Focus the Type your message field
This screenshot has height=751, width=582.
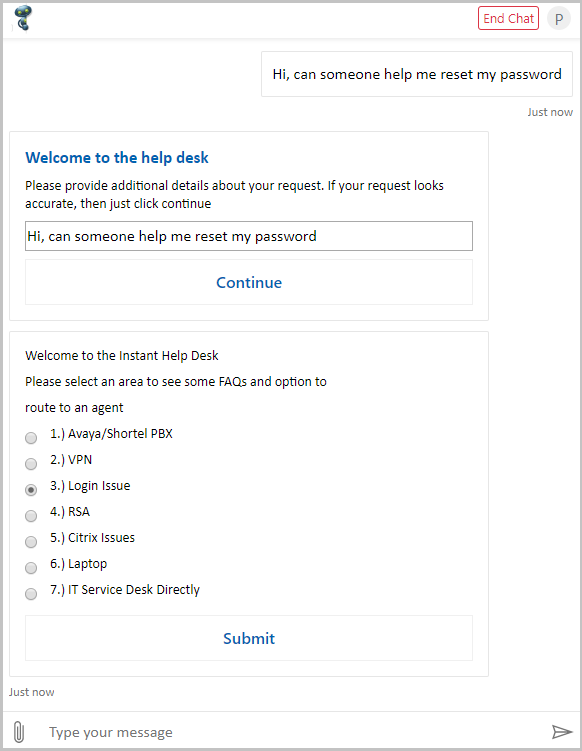pos(287,732)
